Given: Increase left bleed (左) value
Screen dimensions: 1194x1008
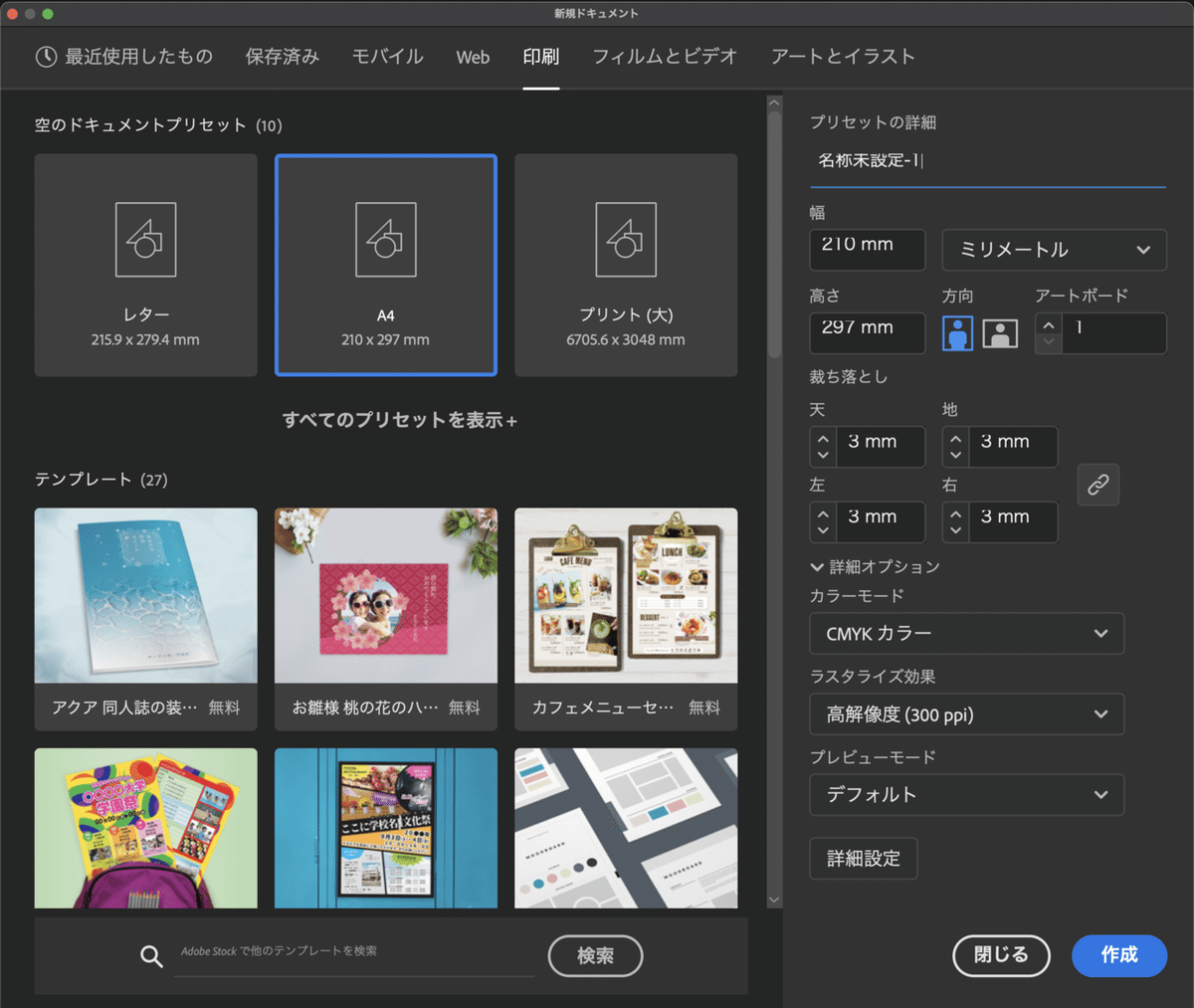Looking at the screenshot, I should click(823, 513).
